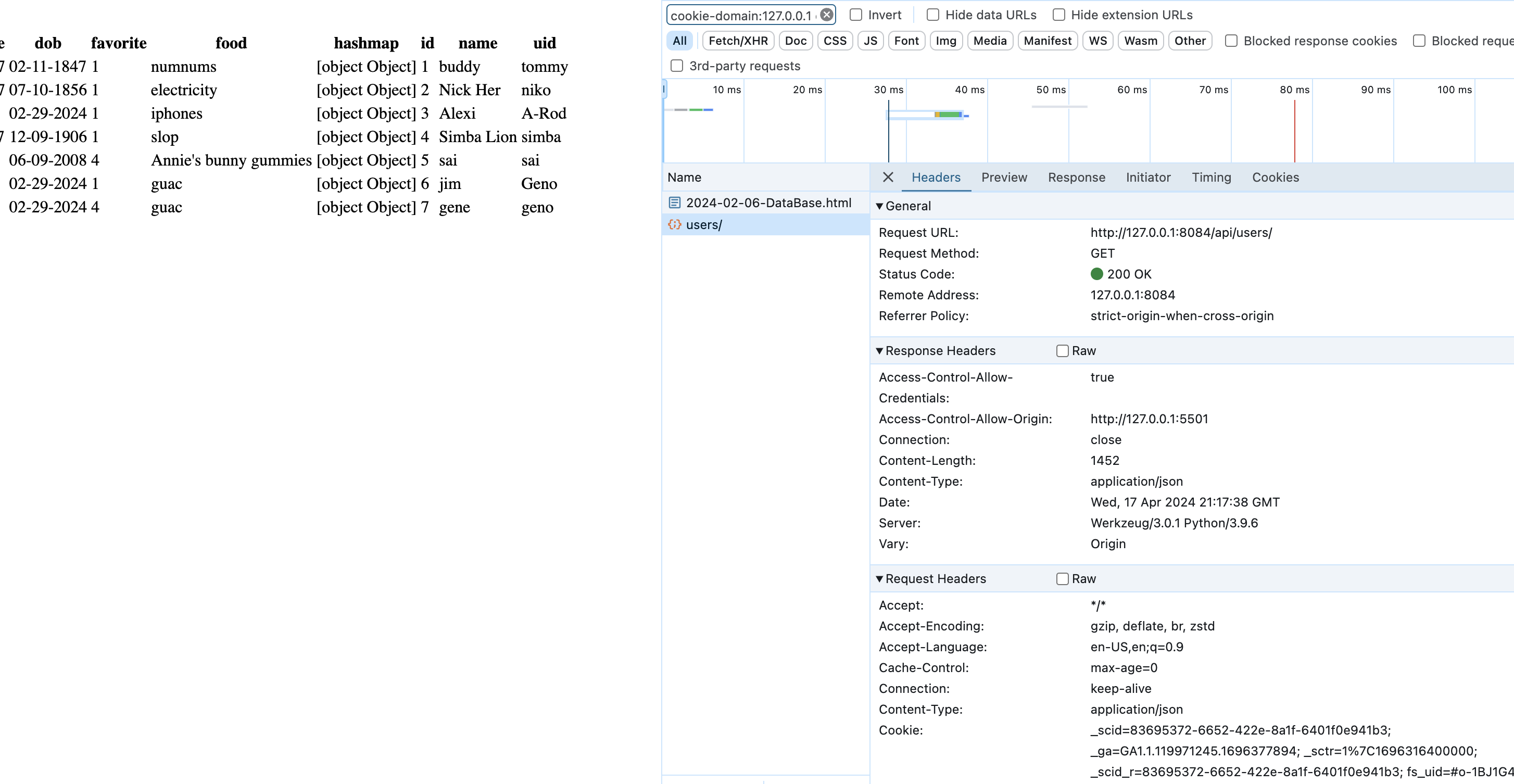Switch to the Response tab
The width and height of the screenshot is (1514, 784).
tap(1076, 178)
